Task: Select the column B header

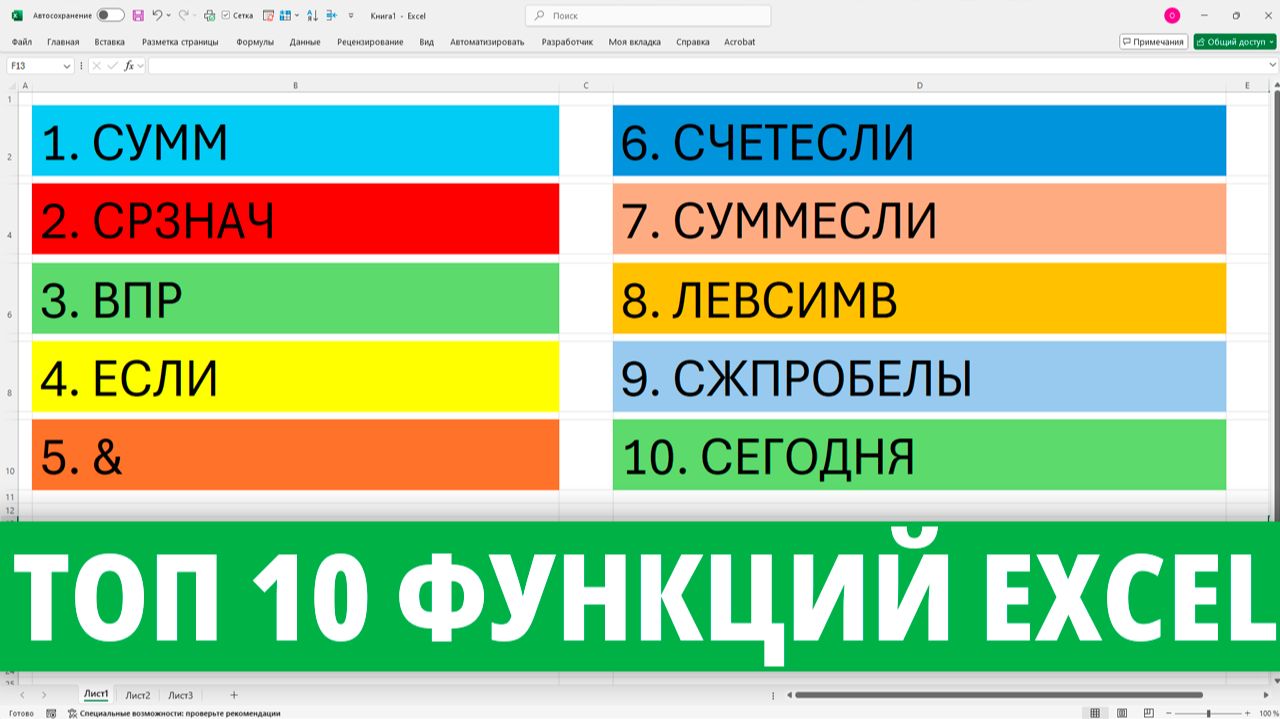Action: tap(296, 85)
